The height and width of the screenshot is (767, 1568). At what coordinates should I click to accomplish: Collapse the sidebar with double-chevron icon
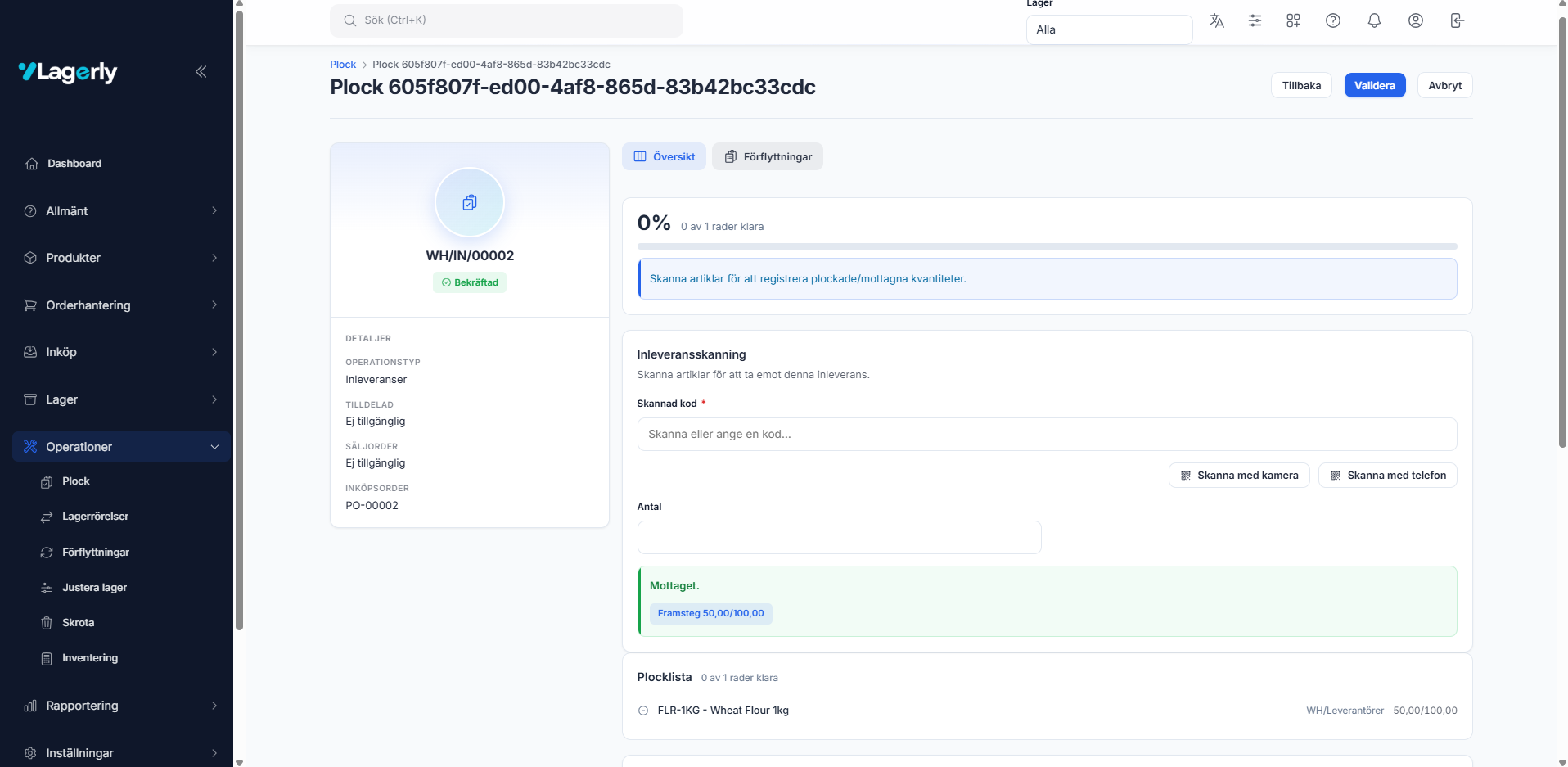(201, 72)
